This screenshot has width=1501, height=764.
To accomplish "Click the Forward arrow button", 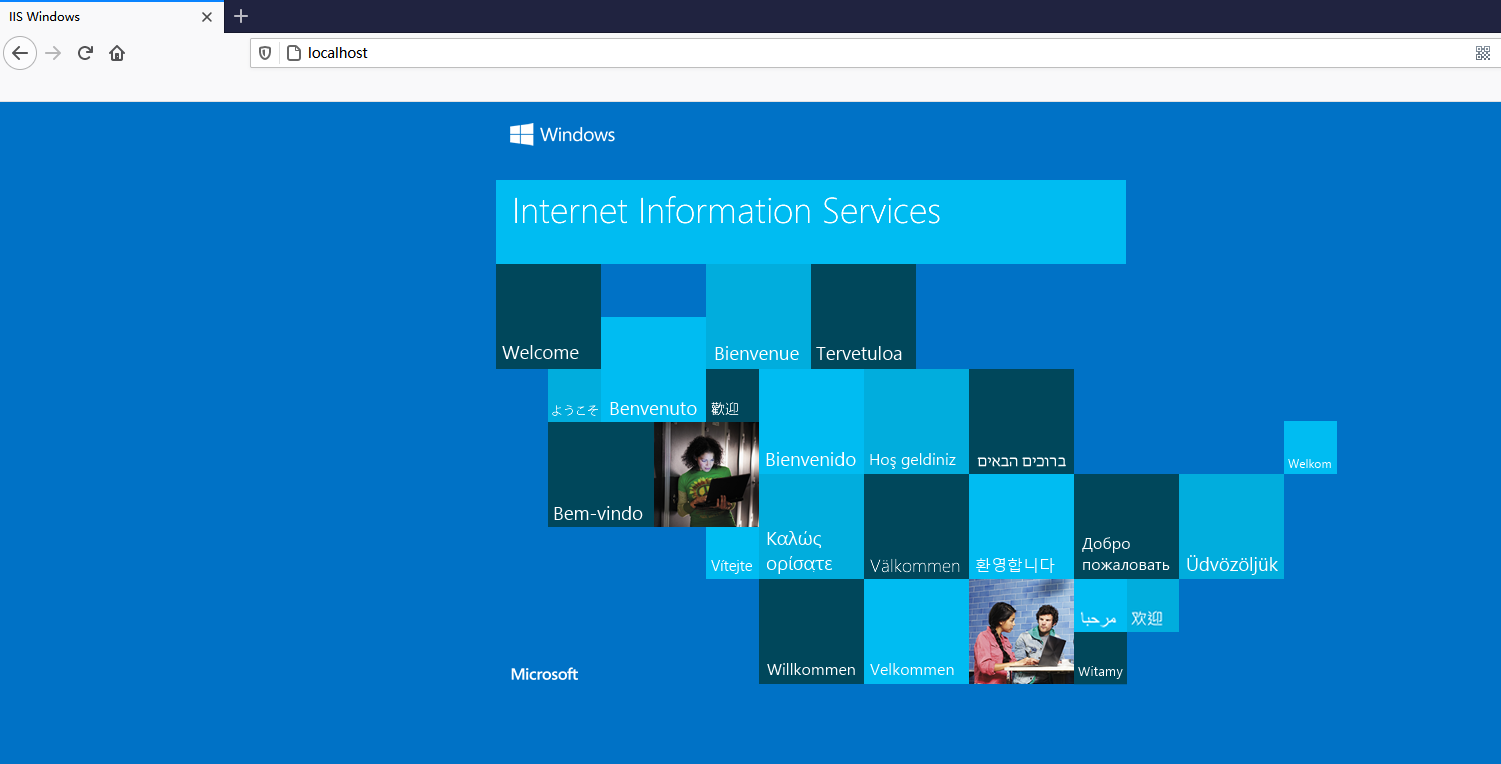I will coord(54,53).
